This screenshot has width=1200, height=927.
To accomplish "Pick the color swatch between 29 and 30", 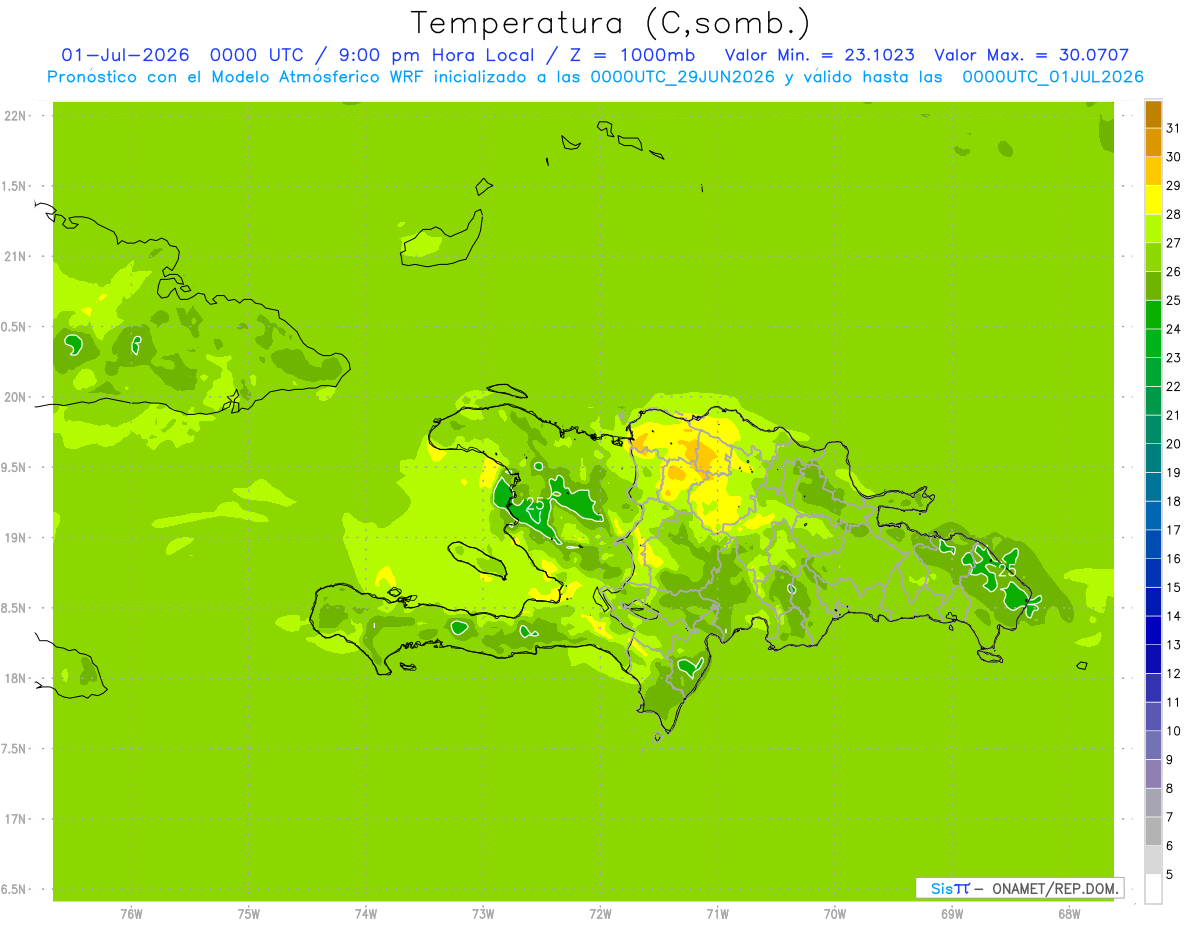I will (1153, 171).
